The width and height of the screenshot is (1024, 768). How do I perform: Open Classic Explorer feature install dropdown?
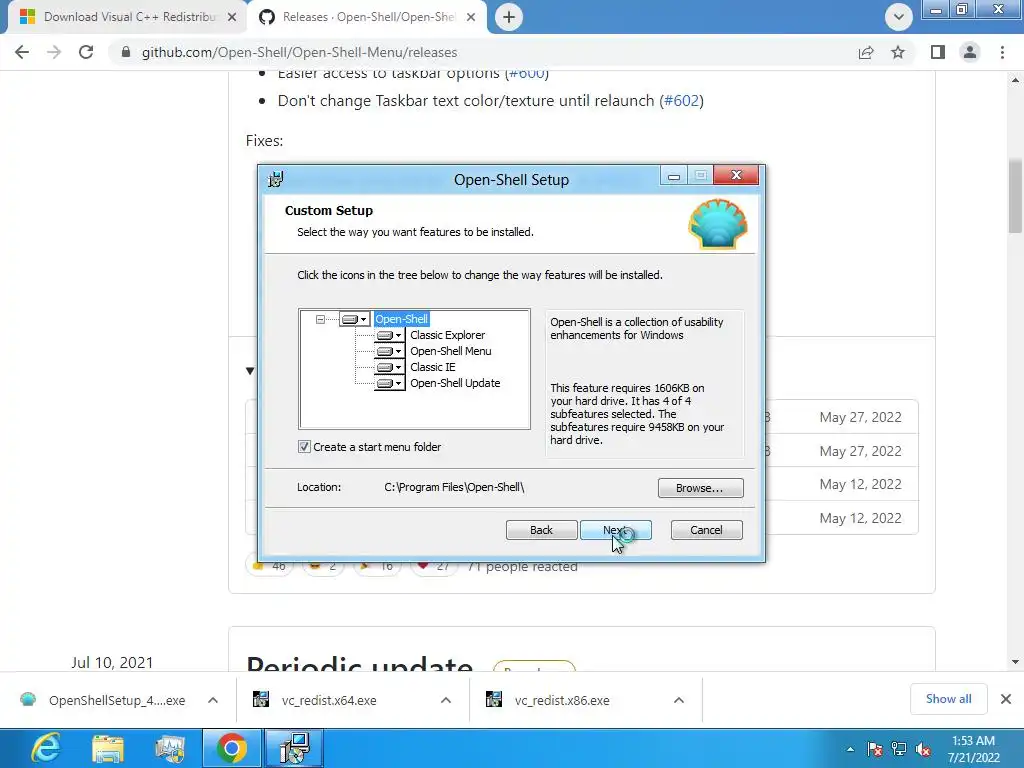(x=389, y=335)
